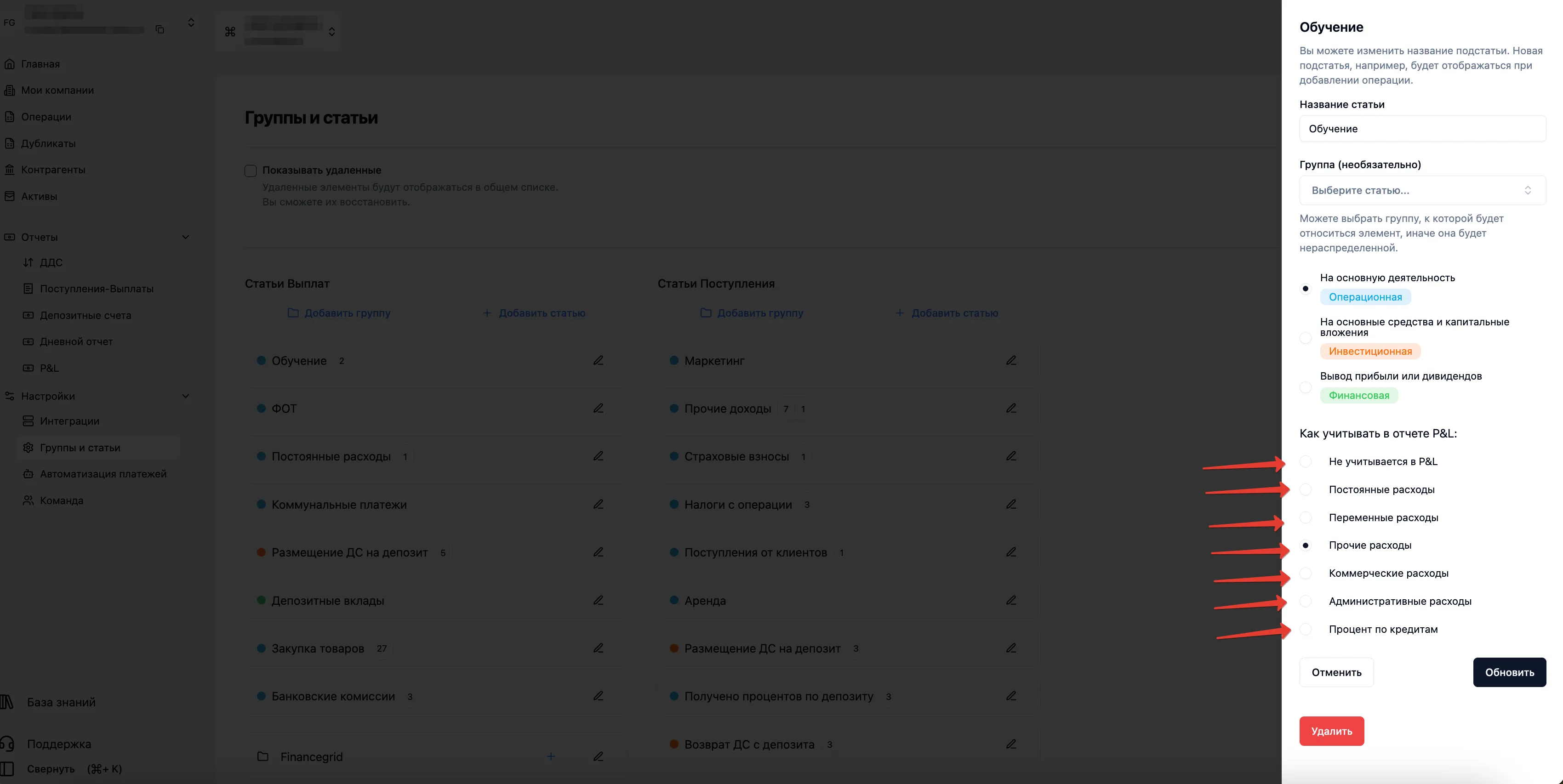Open the P&L report in sidebar
This screenshot has width=1563, height=784.
(49, 368)
